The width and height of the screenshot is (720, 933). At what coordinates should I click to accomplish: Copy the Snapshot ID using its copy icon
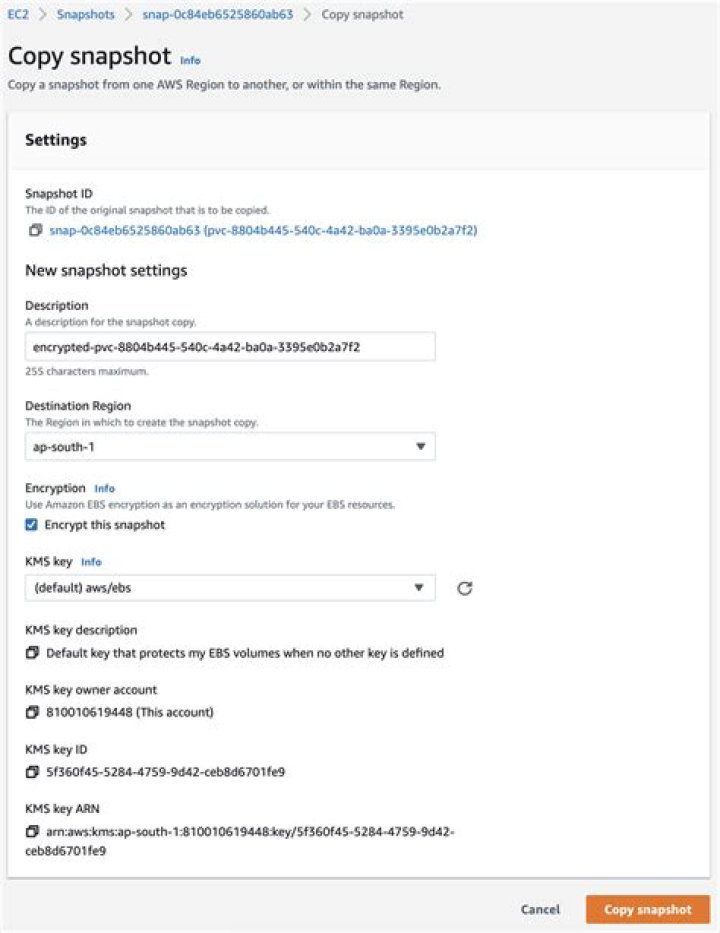tap(35, 231)
